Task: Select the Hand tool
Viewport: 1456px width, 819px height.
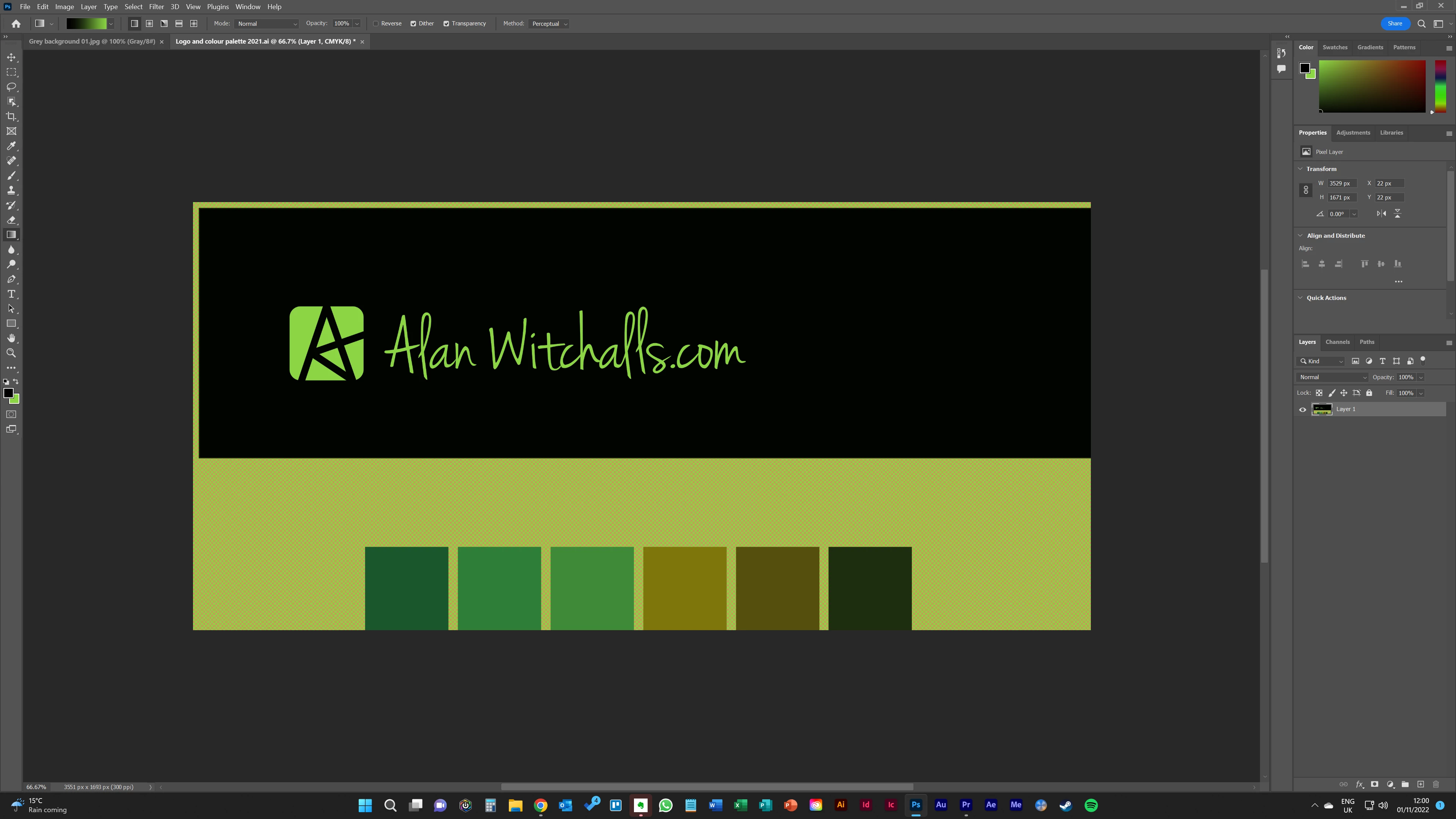Action: pyautogui.click(x=11, y=338)
